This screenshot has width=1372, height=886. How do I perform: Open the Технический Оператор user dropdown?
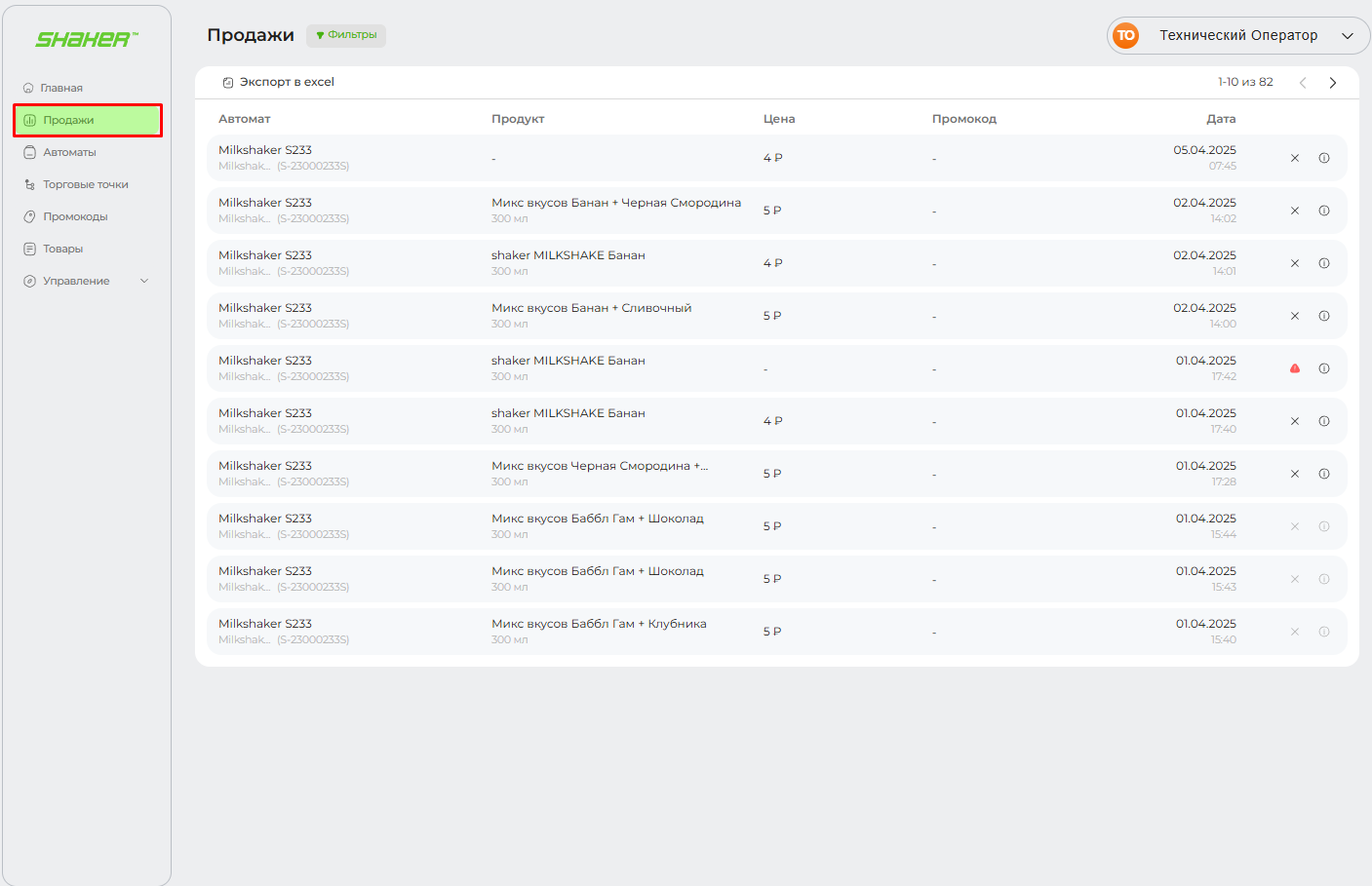(1238, 36)
